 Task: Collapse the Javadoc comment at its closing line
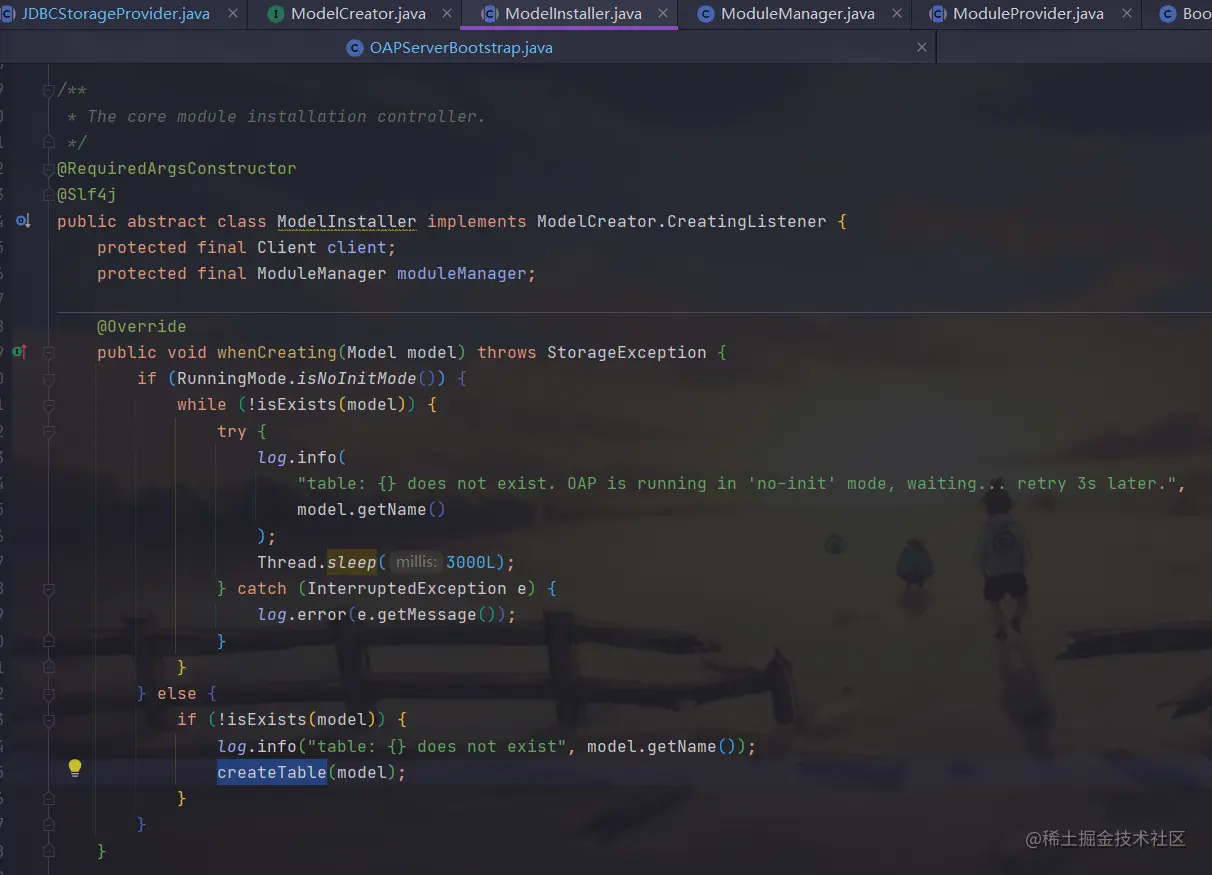pyautogui.click(x=48, y=142)
